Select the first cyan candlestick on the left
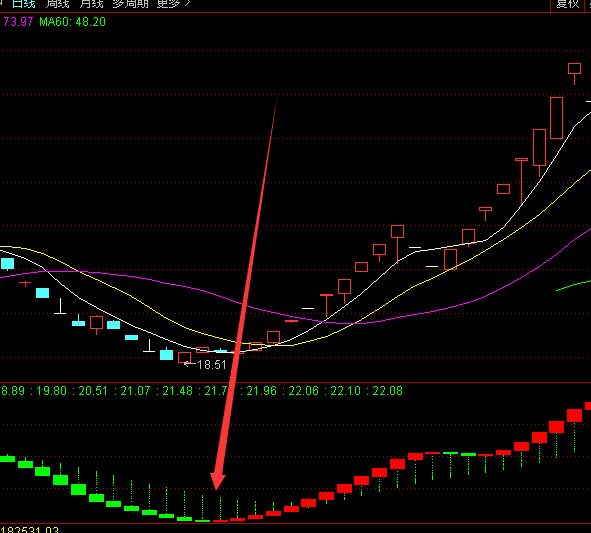Screen dimensions: 591x533 7,264
